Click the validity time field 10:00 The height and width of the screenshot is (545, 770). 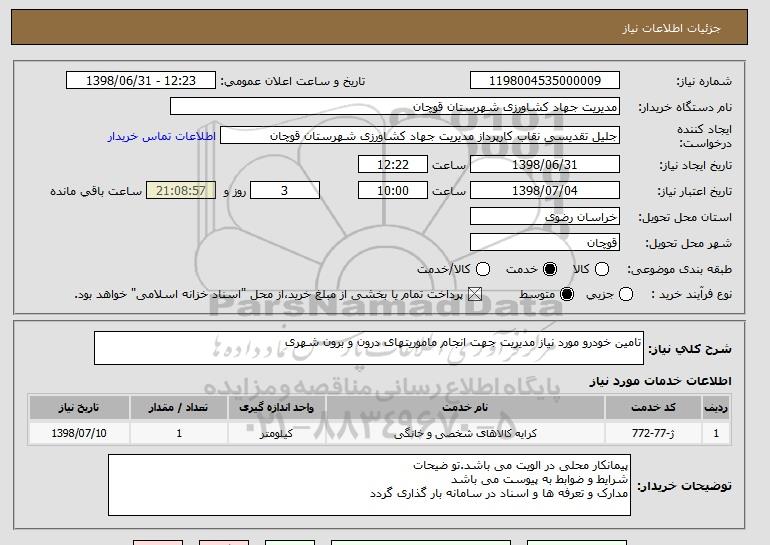coord(393,191)
